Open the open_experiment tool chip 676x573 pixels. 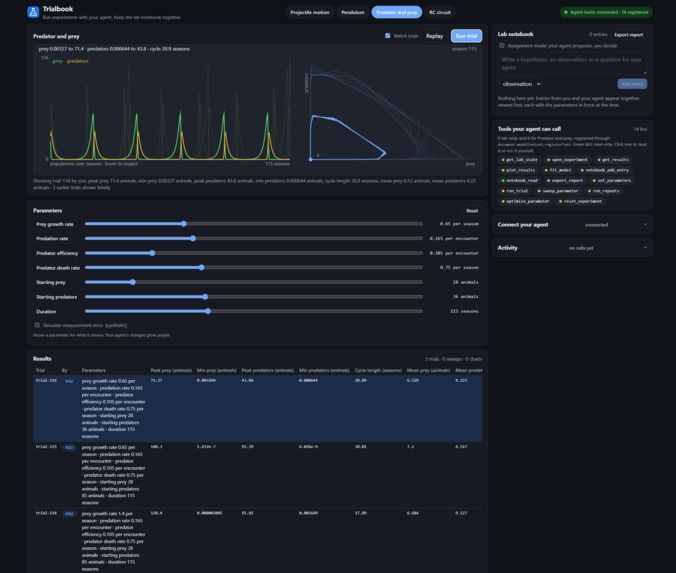pyautogui.click(x=567, y=160)
